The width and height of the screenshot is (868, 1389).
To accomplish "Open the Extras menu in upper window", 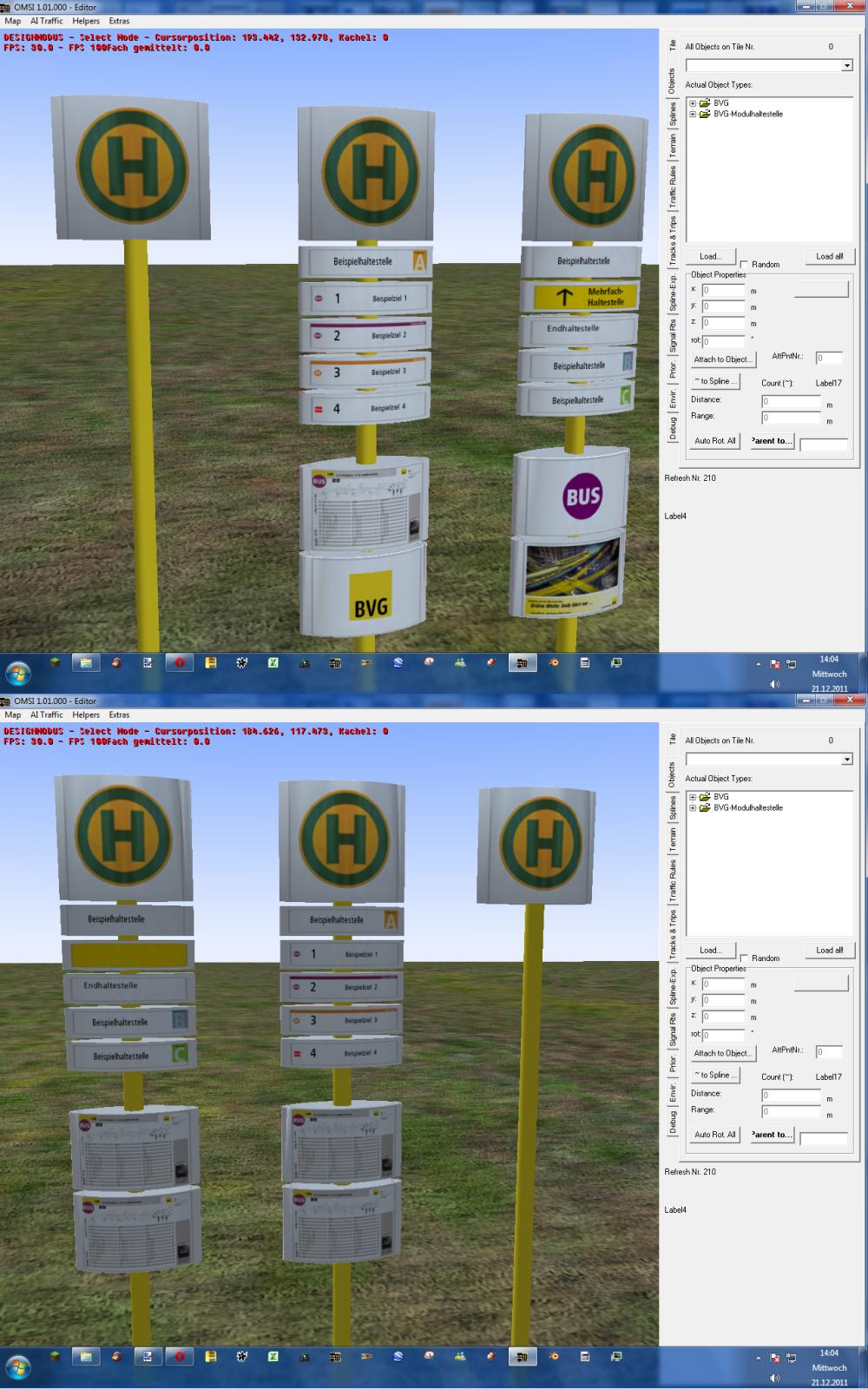I will pos(119,21).
